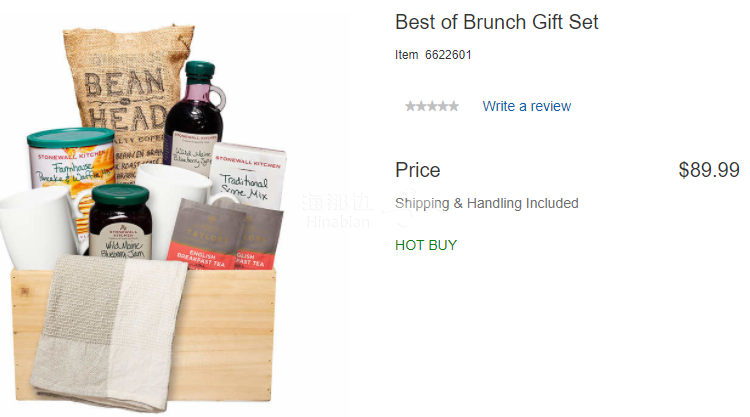
Task: Click the Traditional Scone Mix box
Action: tap(249, 175)
